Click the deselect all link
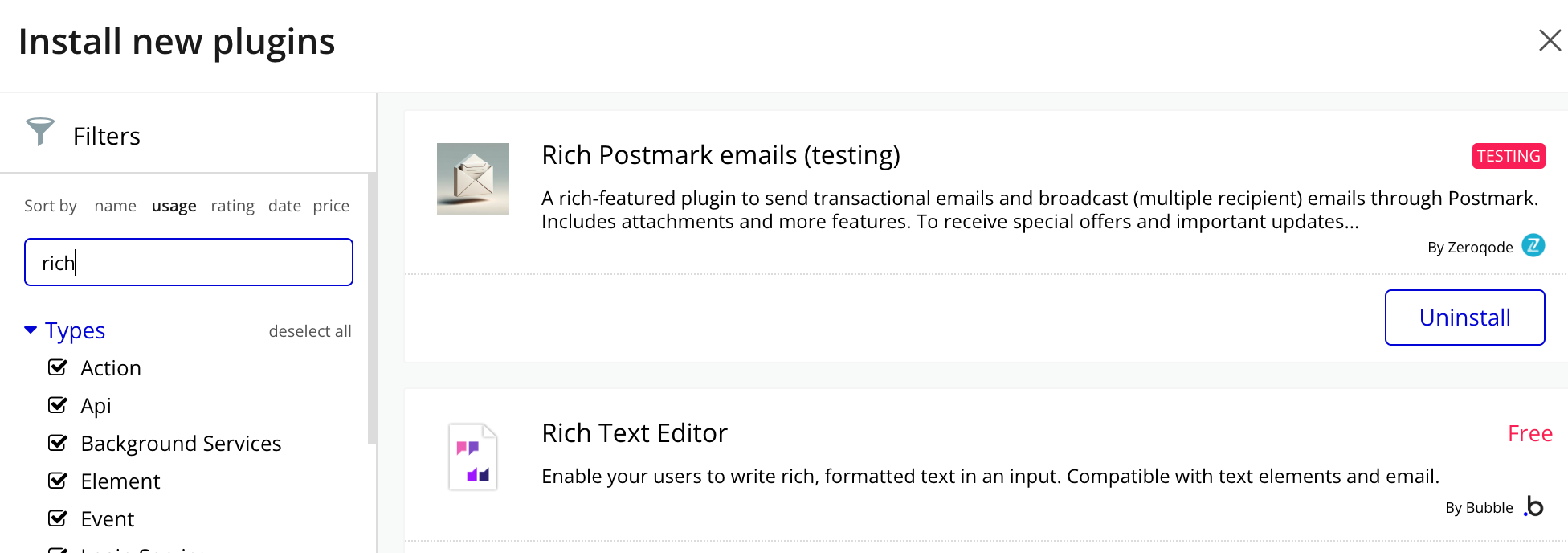1568x553 pixels. (x=310, y=331)
